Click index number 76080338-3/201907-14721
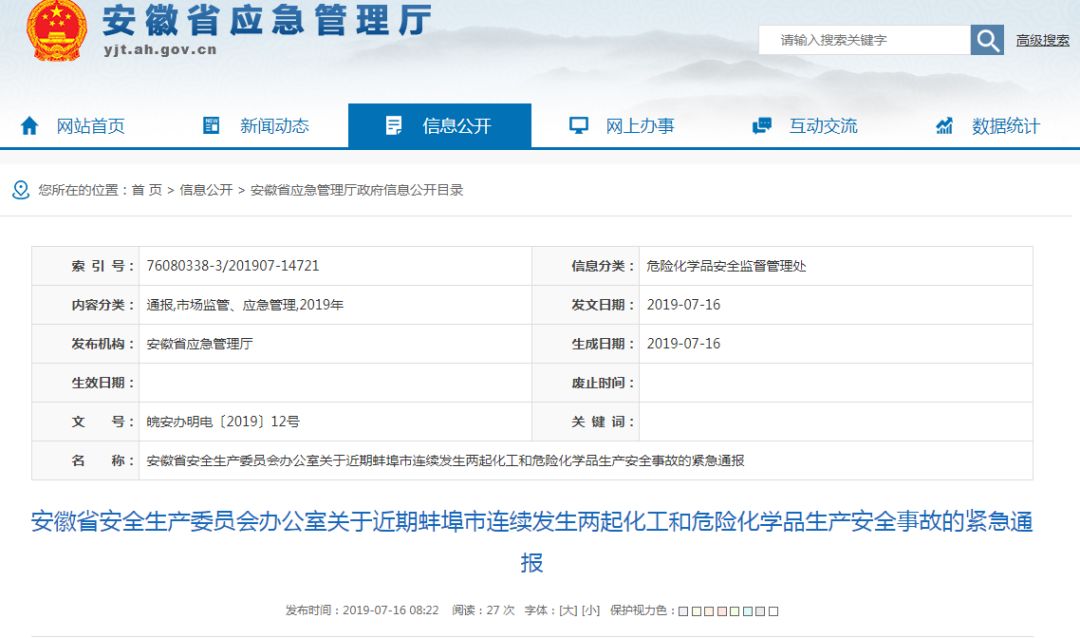 click(233, 266)
